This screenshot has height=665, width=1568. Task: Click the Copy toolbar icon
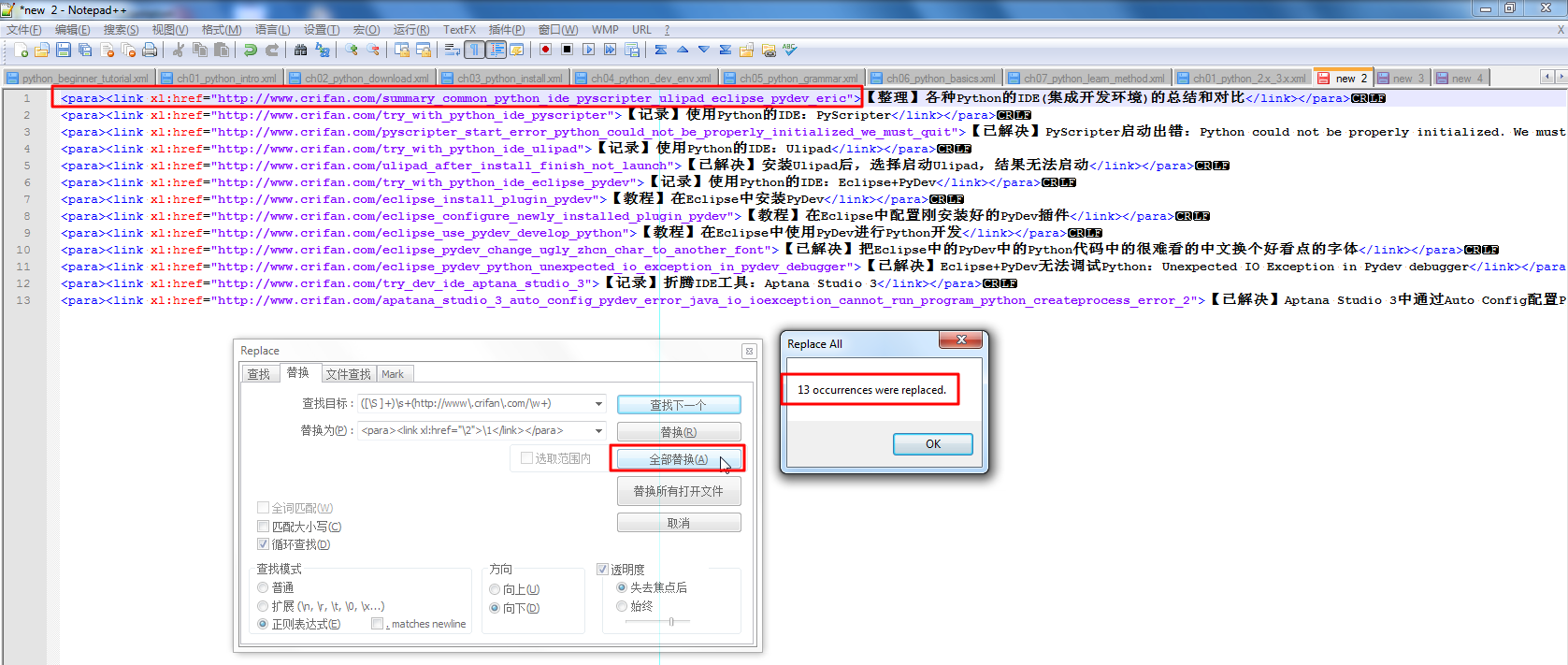click(199, 50)
